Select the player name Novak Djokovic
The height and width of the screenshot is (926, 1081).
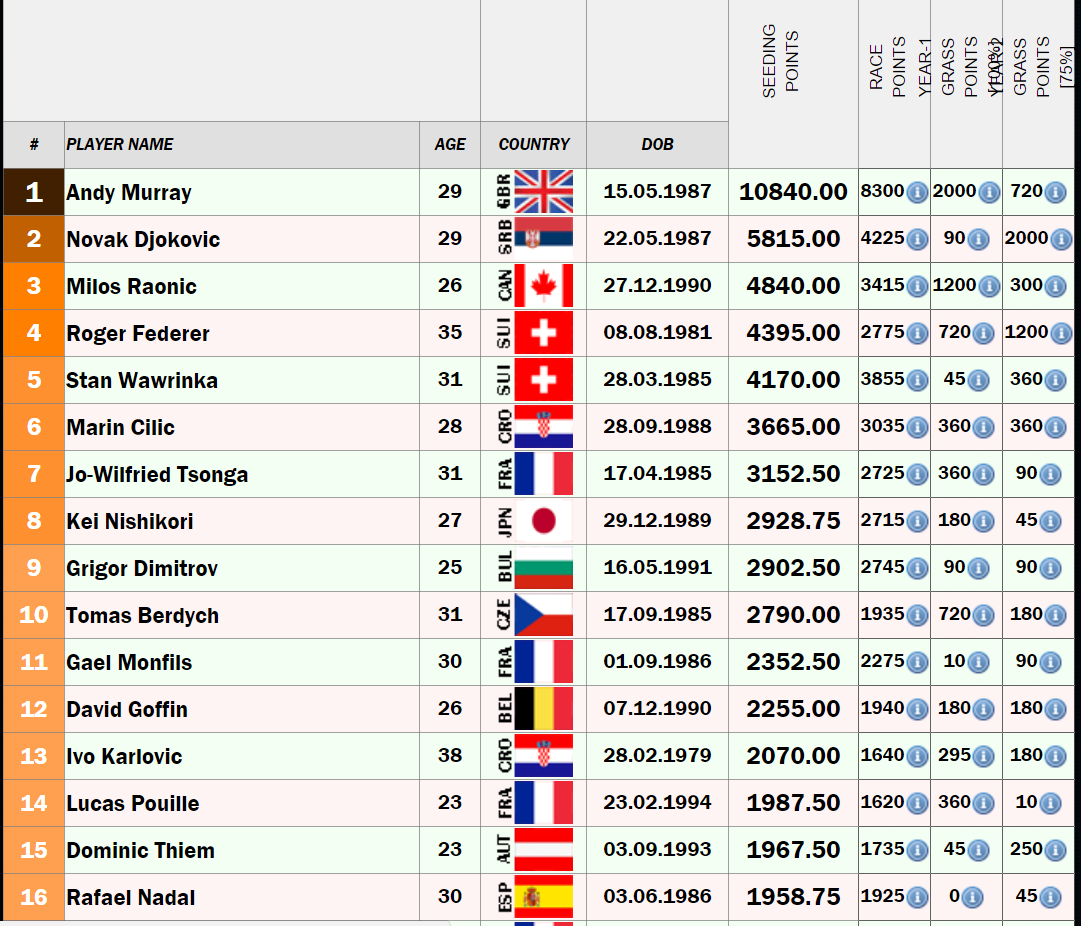click(x=143, y=239)
